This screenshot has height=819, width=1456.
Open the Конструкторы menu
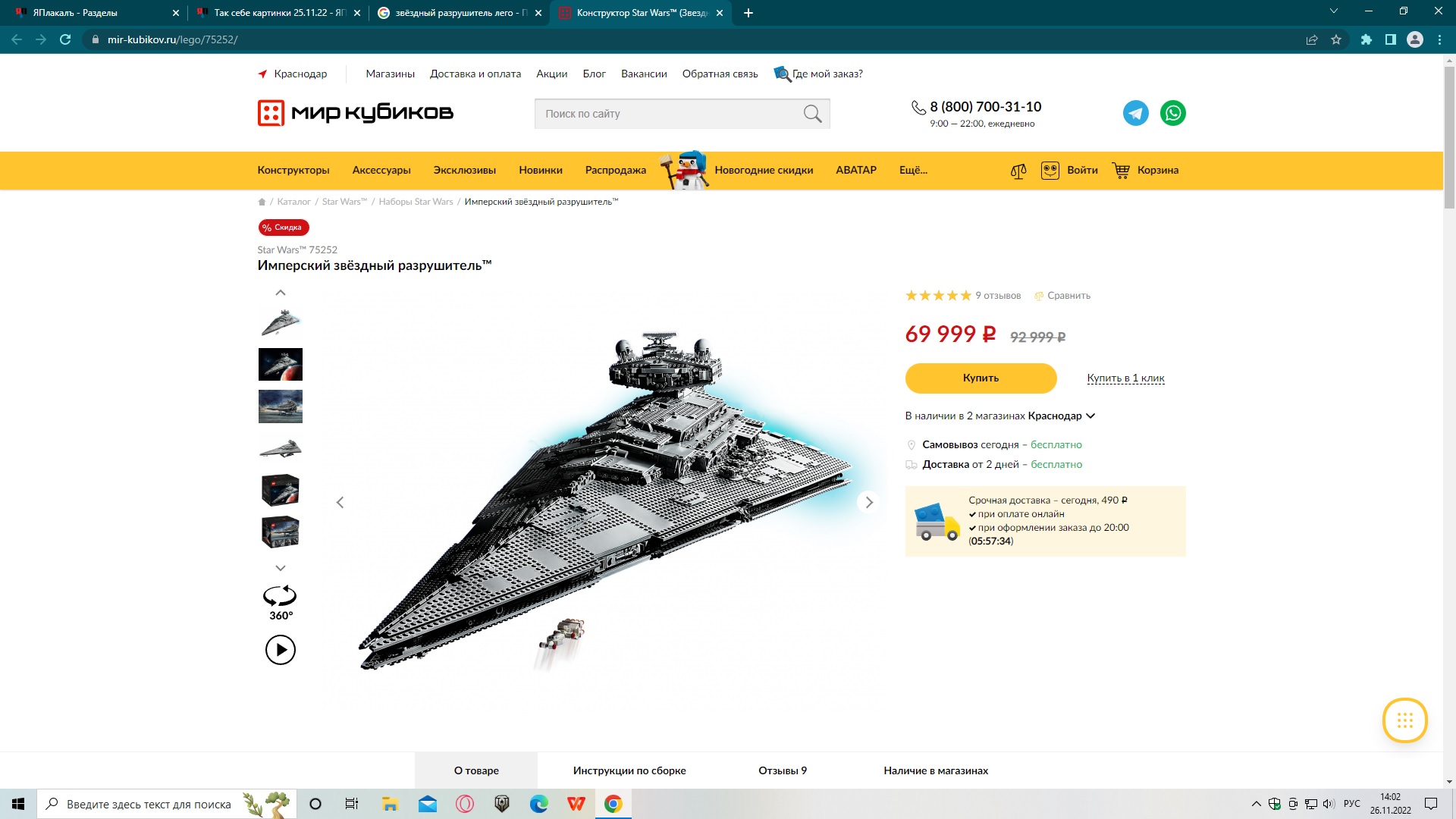coord(293,171)
